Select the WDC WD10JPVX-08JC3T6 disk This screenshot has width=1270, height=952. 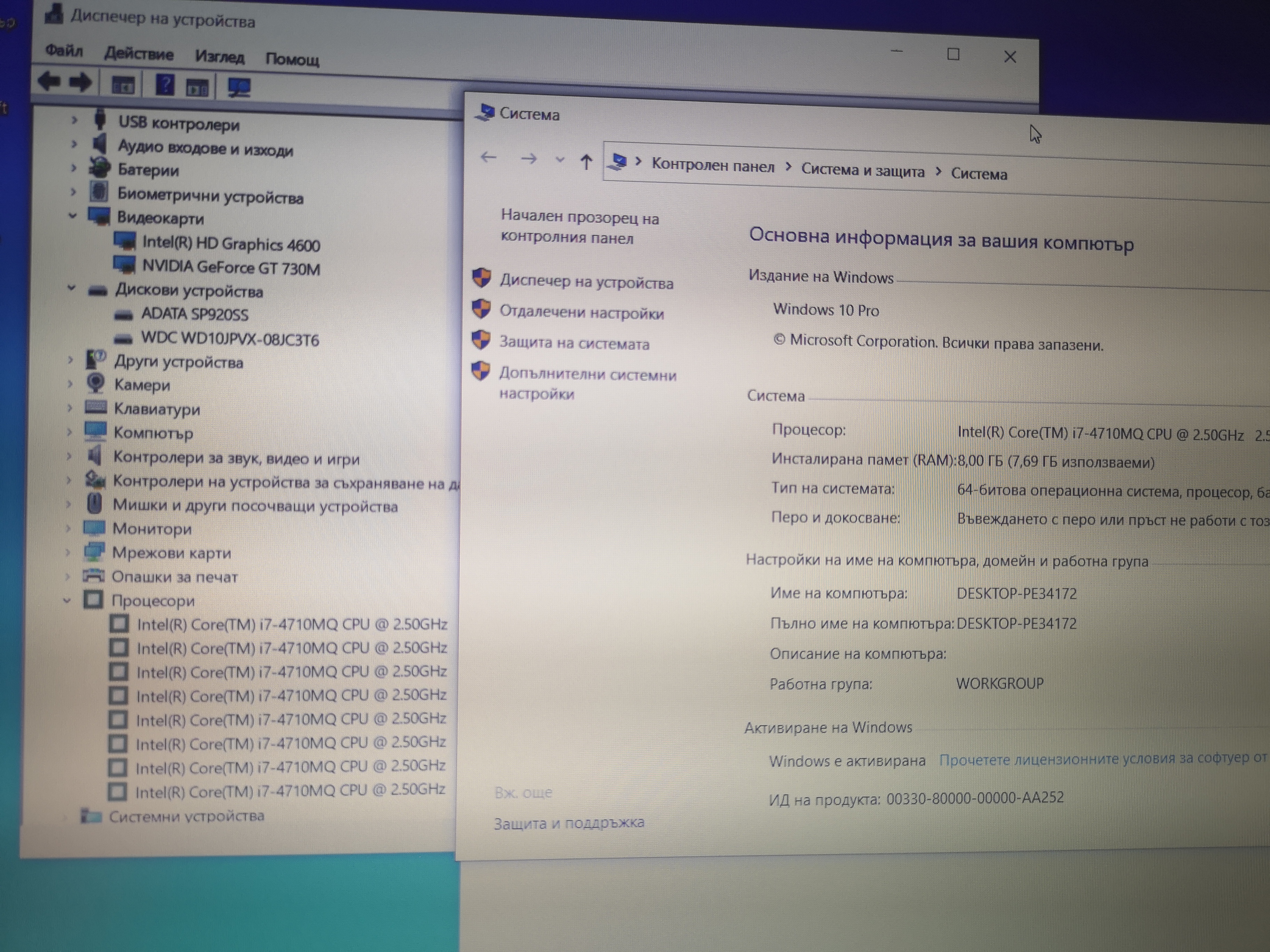pyautogui.click(x=230, y=339)
